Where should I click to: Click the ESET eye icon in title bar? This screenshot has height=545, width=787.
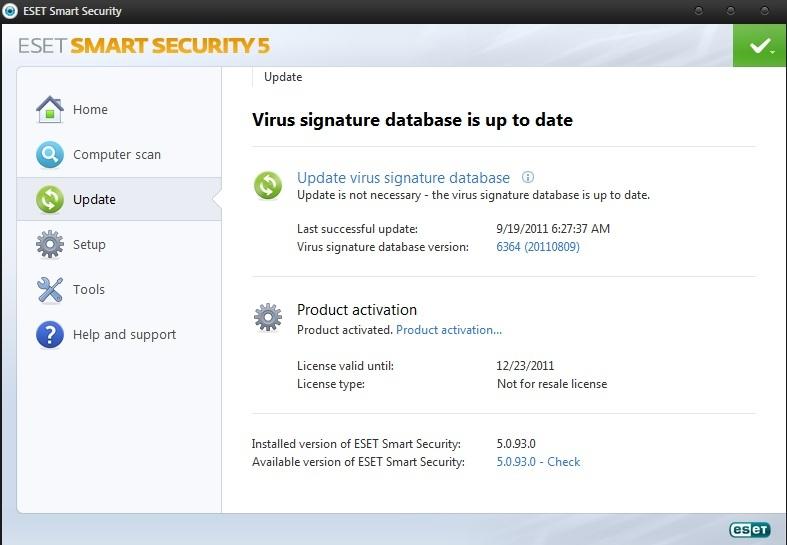11,11
